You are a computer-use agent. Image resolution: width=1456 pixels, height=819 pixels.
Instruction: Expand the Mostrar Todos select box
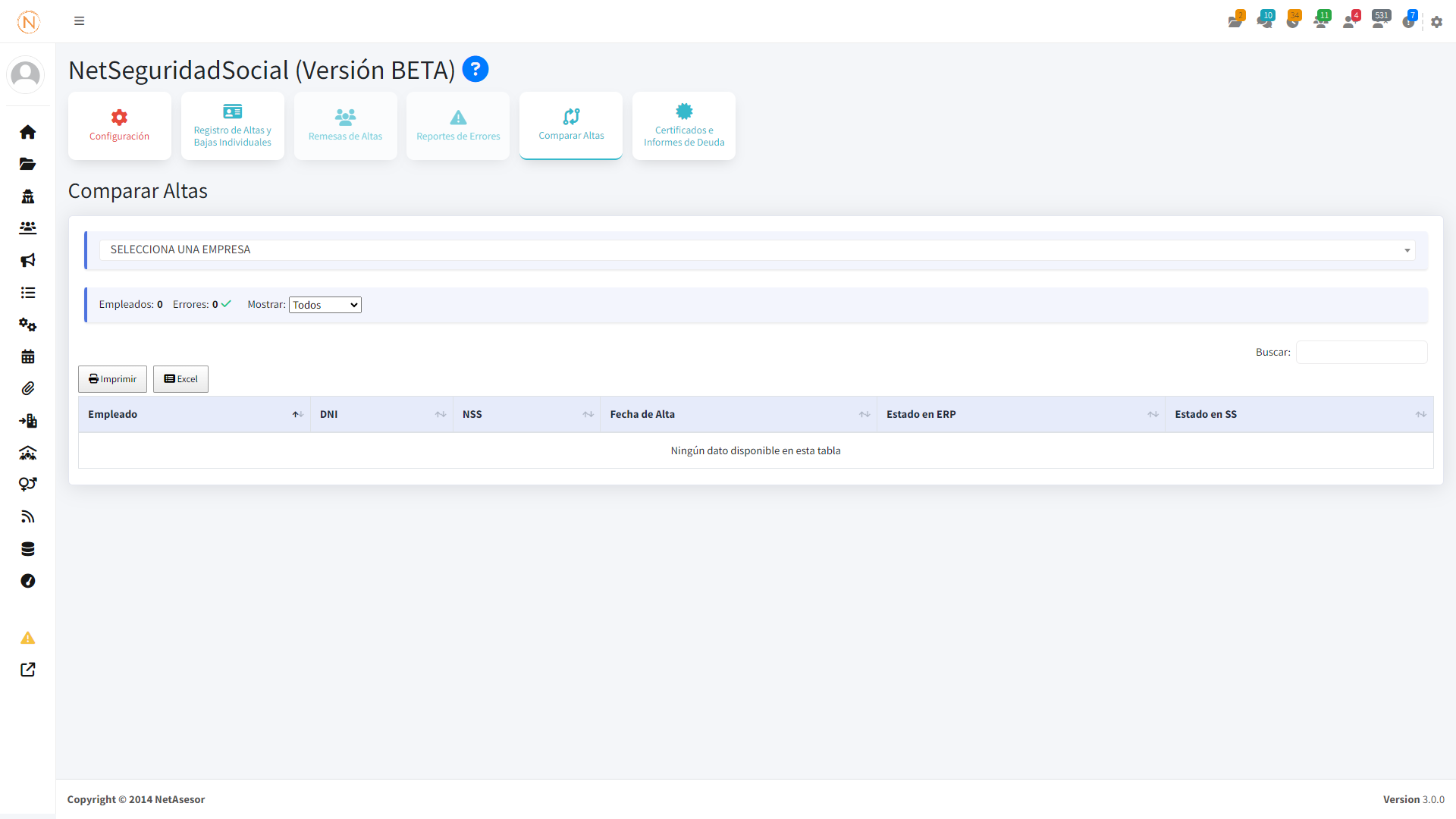click(325, 305)
